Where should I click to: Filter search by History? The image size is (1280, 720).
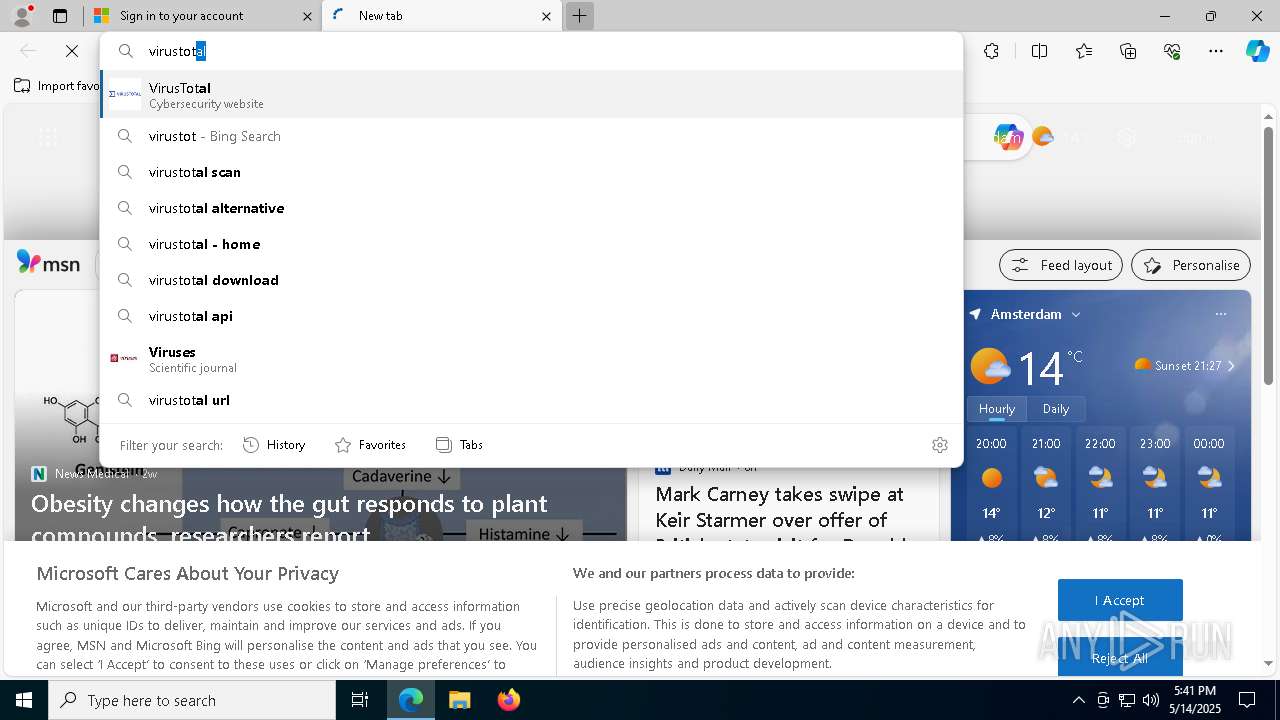274,445
